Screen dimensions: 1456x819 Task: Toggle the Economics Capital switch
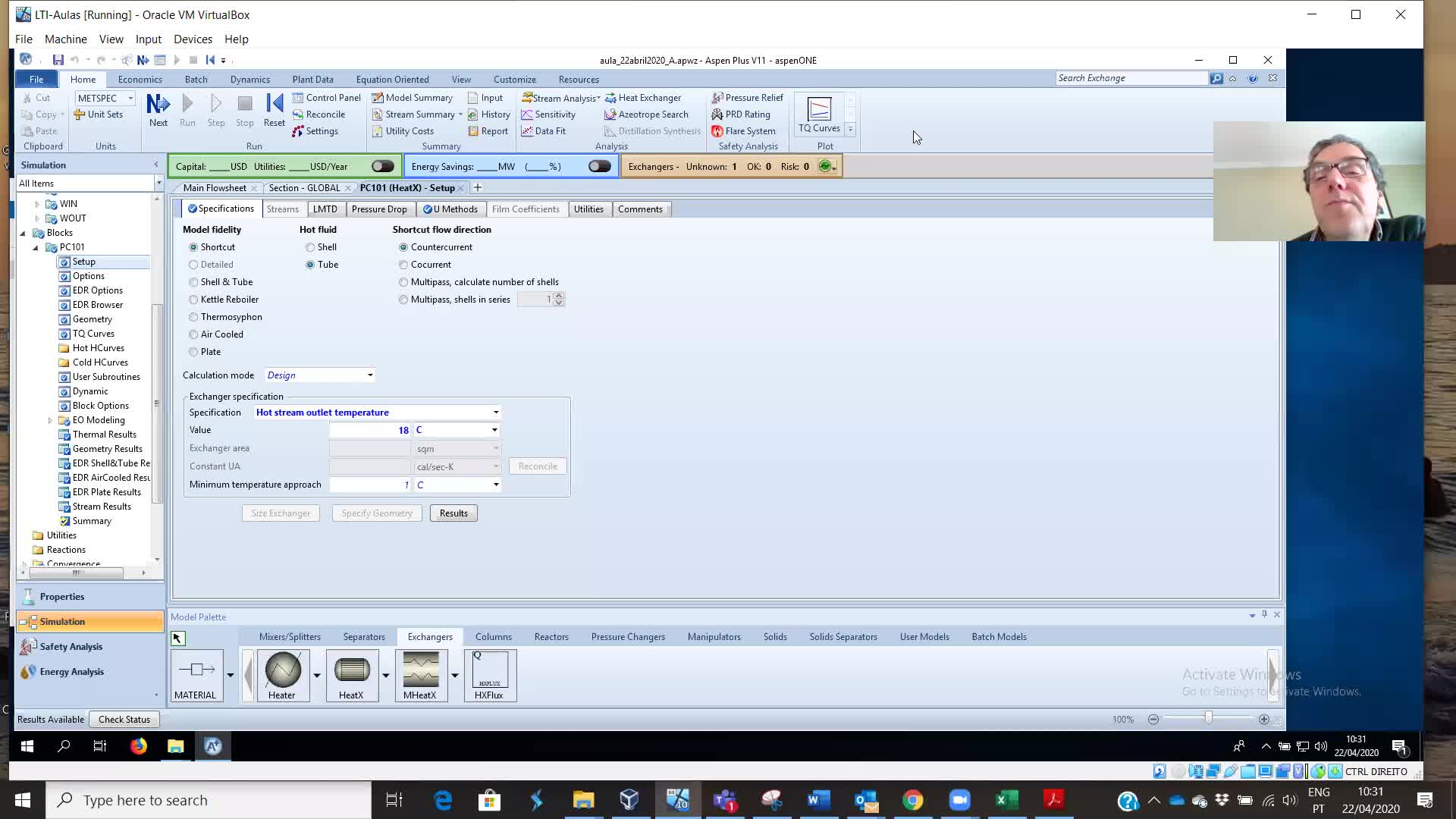click(x=382, y=166)
